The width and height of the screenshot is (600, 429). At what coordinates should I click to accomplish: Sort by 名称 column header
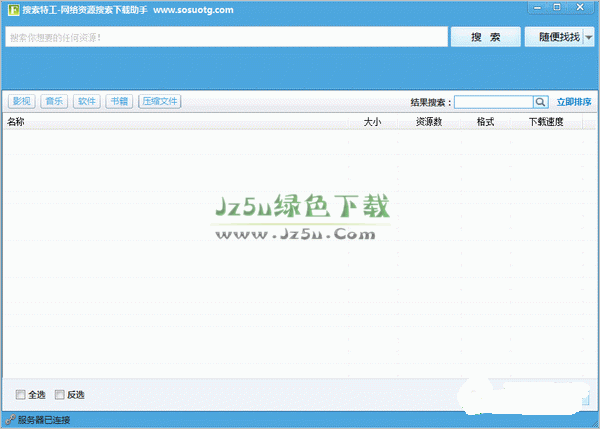point(175,122)
